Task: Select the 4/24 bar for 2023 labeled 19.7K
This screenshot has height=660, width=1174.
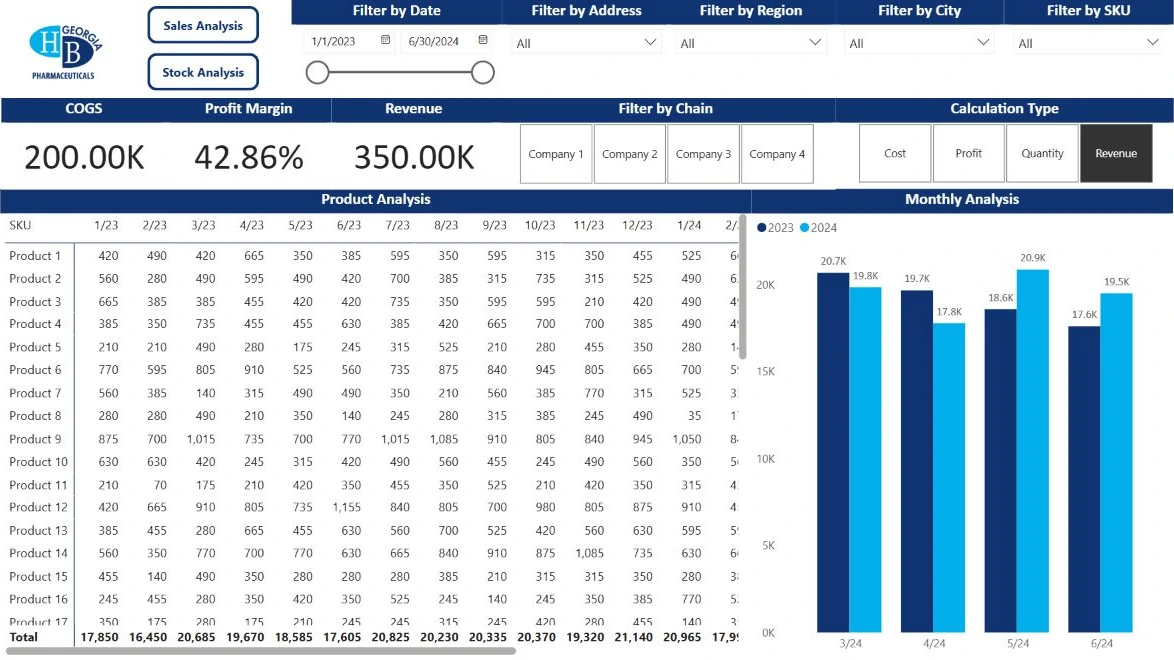Action: coord(916,461)
